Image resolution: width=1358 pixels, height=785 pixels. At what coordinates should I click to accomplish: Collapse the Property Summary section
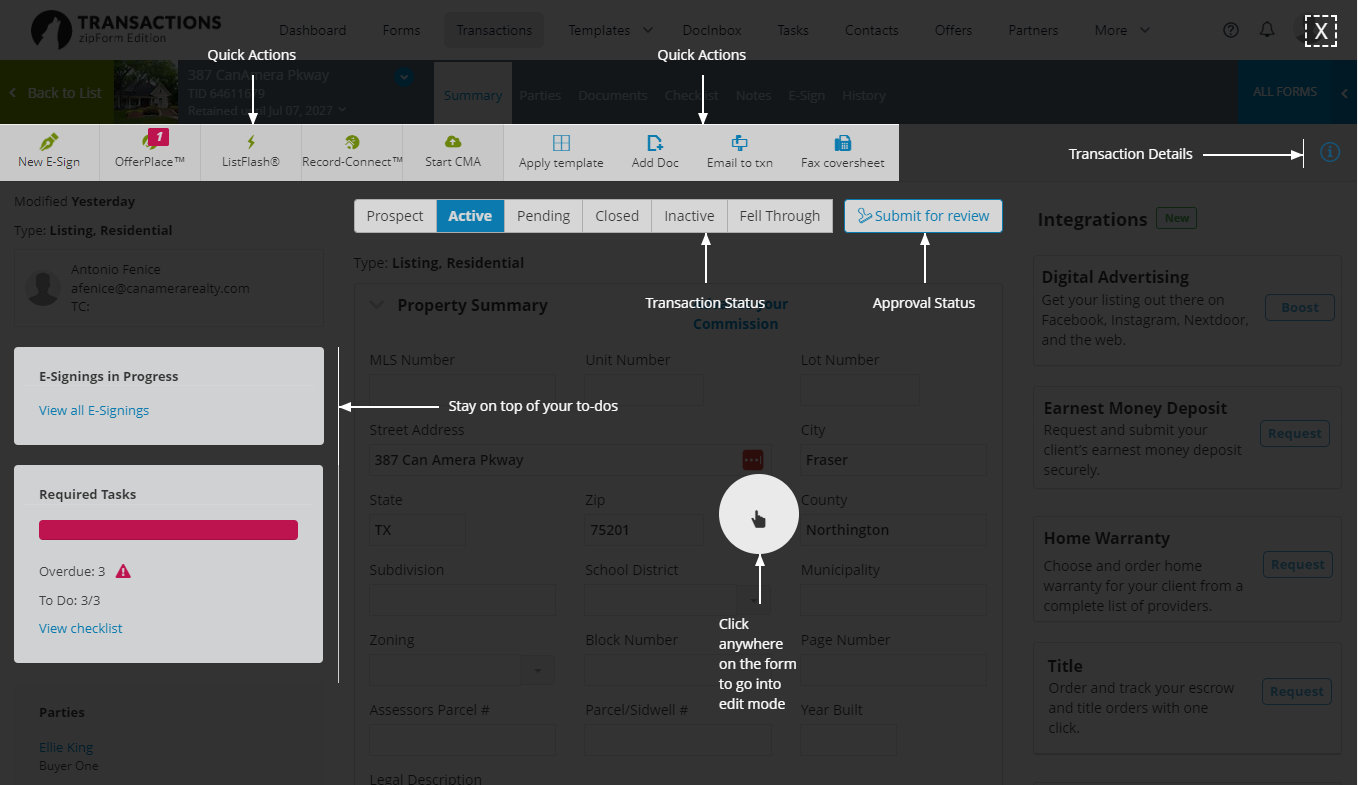(376, 305)
